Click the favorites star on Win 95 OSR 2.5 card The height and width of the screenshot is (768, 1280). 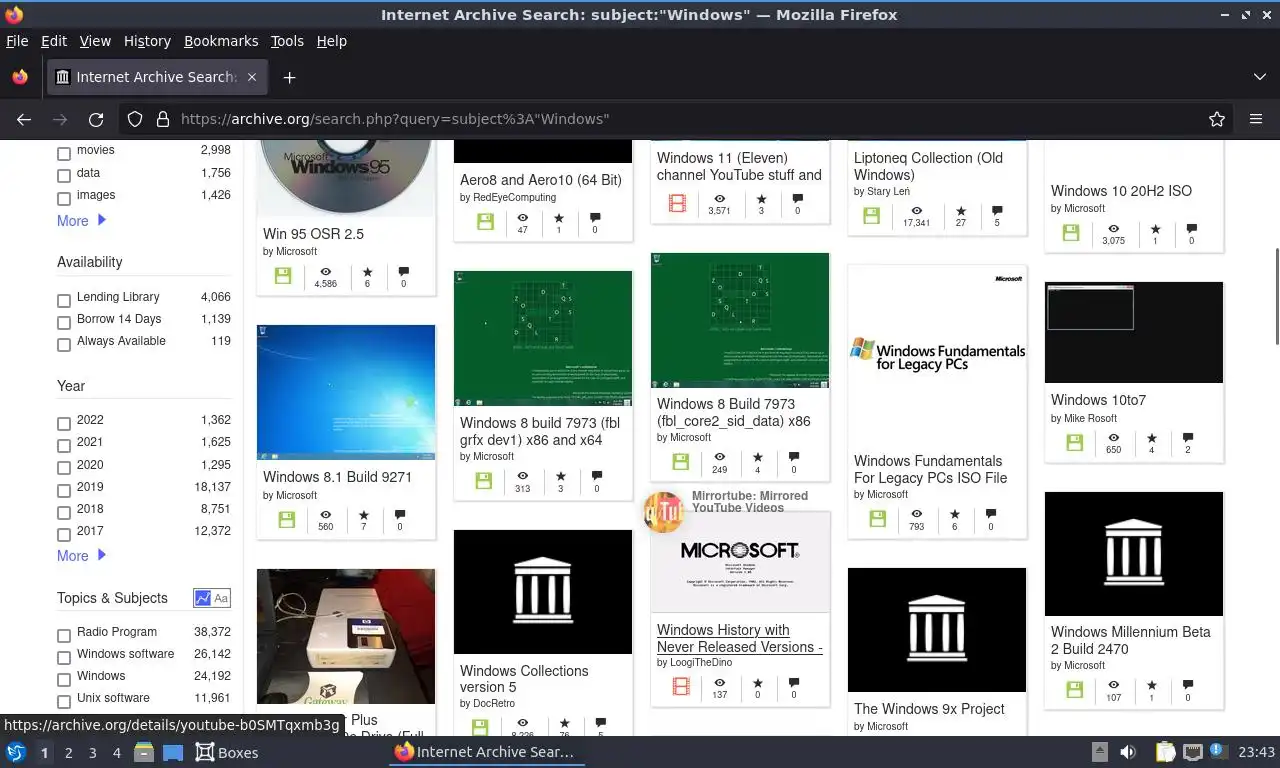(367, 271)
